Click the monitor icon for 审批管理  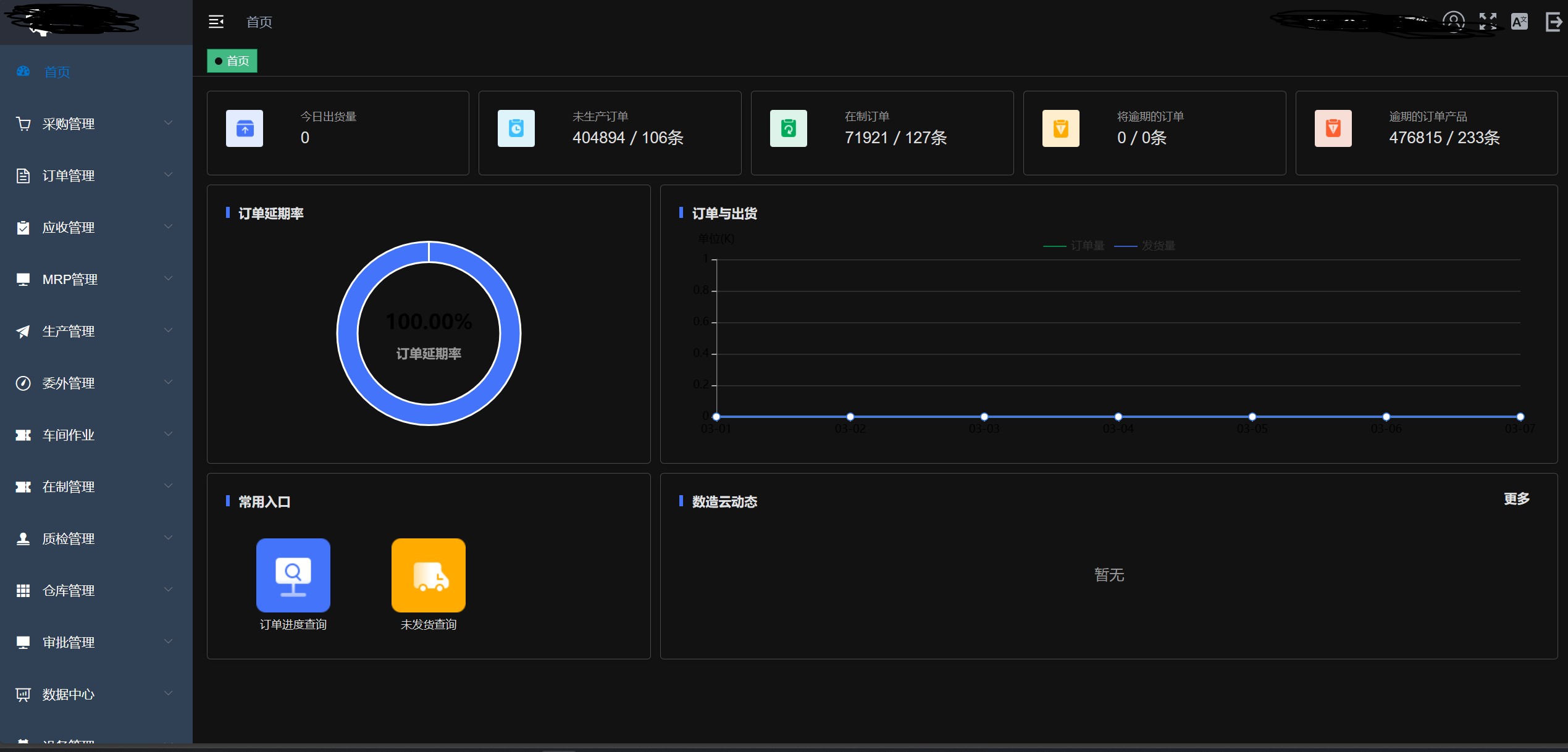click(23, 643)
